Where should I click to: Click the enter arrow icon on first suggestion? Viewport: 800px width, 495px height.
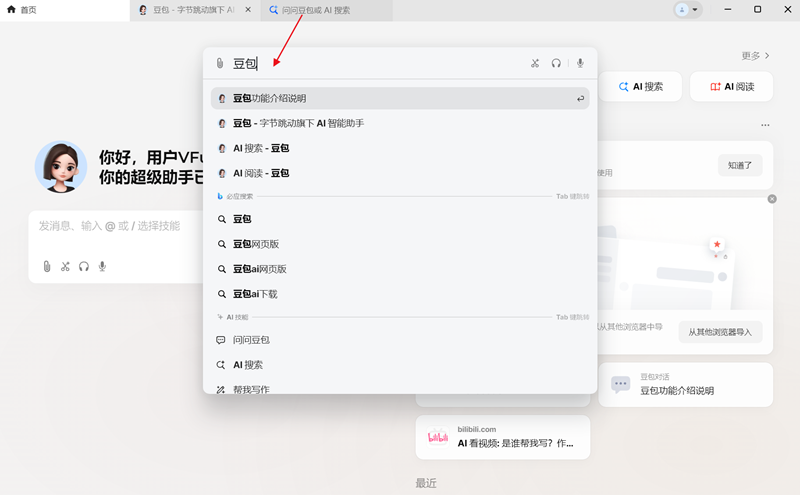point(580,98)
